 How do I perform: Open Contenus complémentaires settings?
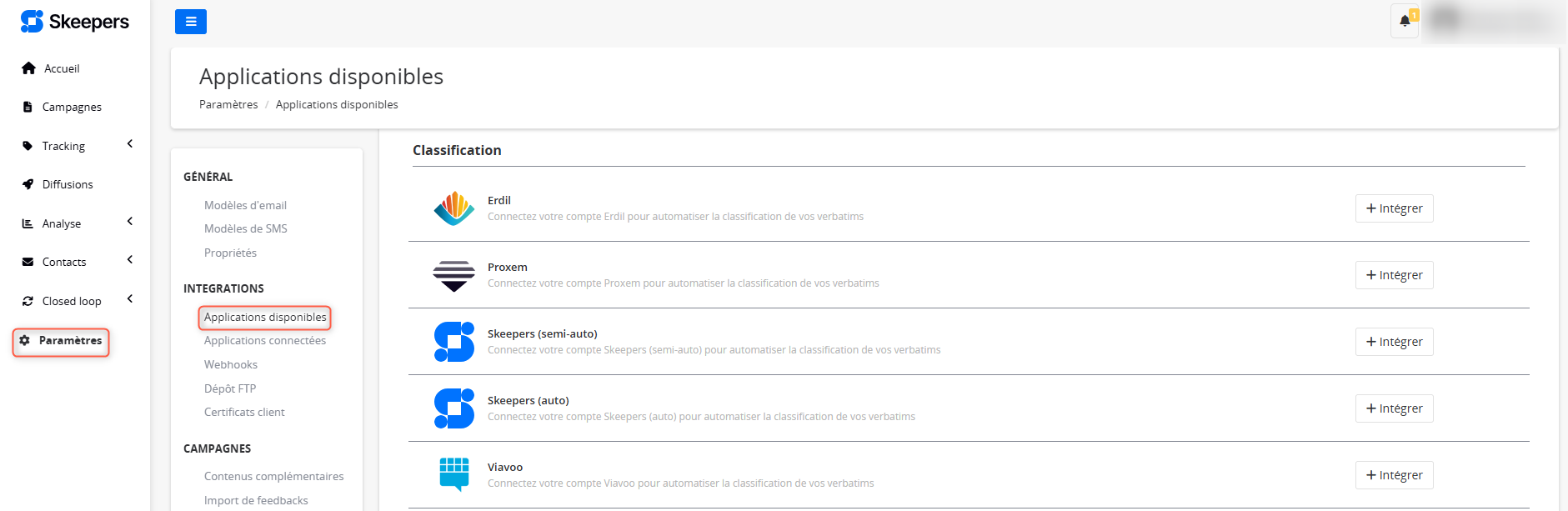[274, 476]
